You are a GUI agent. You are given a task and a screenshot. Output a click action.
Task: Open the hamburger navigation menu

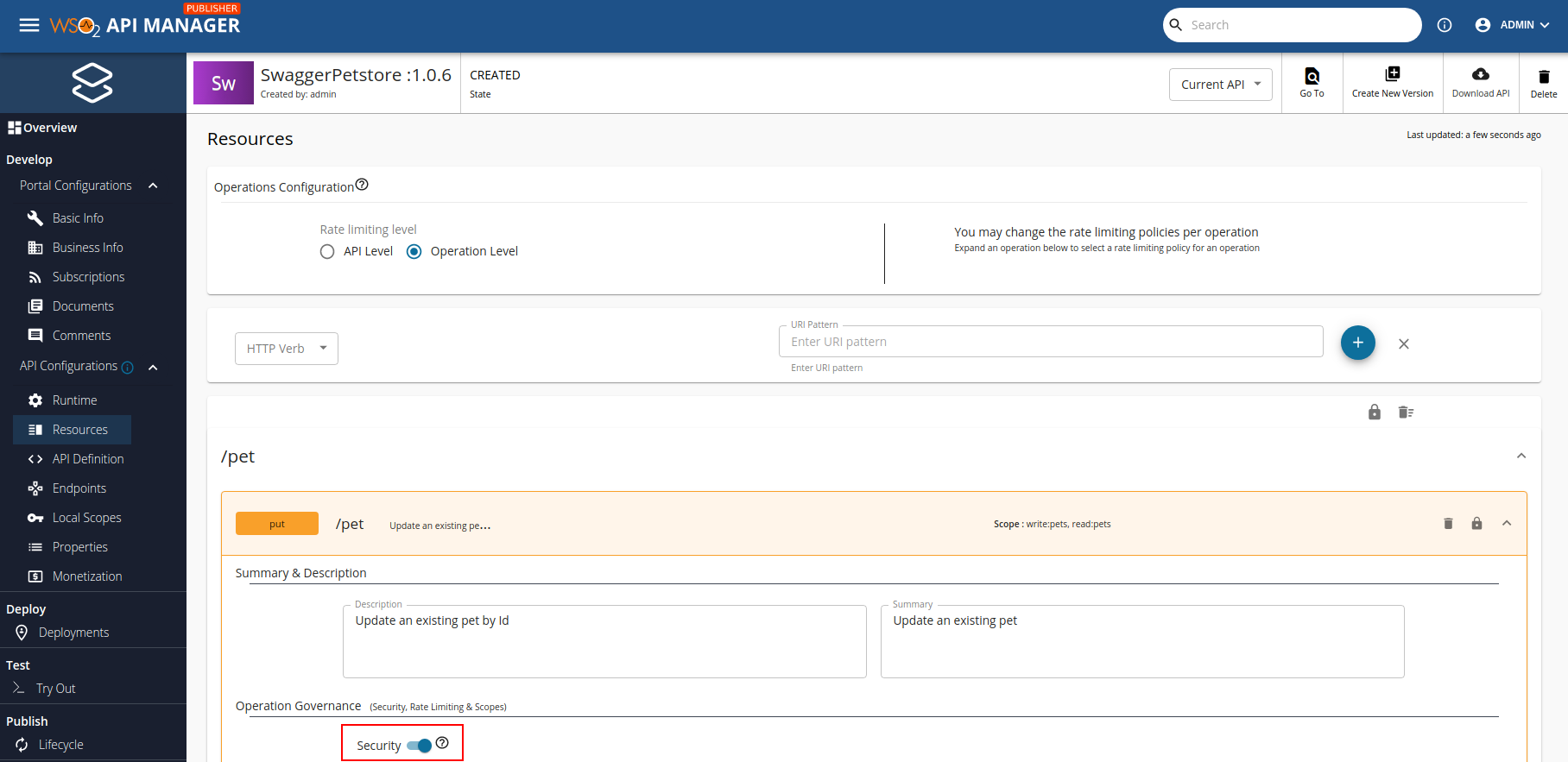pos(29,25)
